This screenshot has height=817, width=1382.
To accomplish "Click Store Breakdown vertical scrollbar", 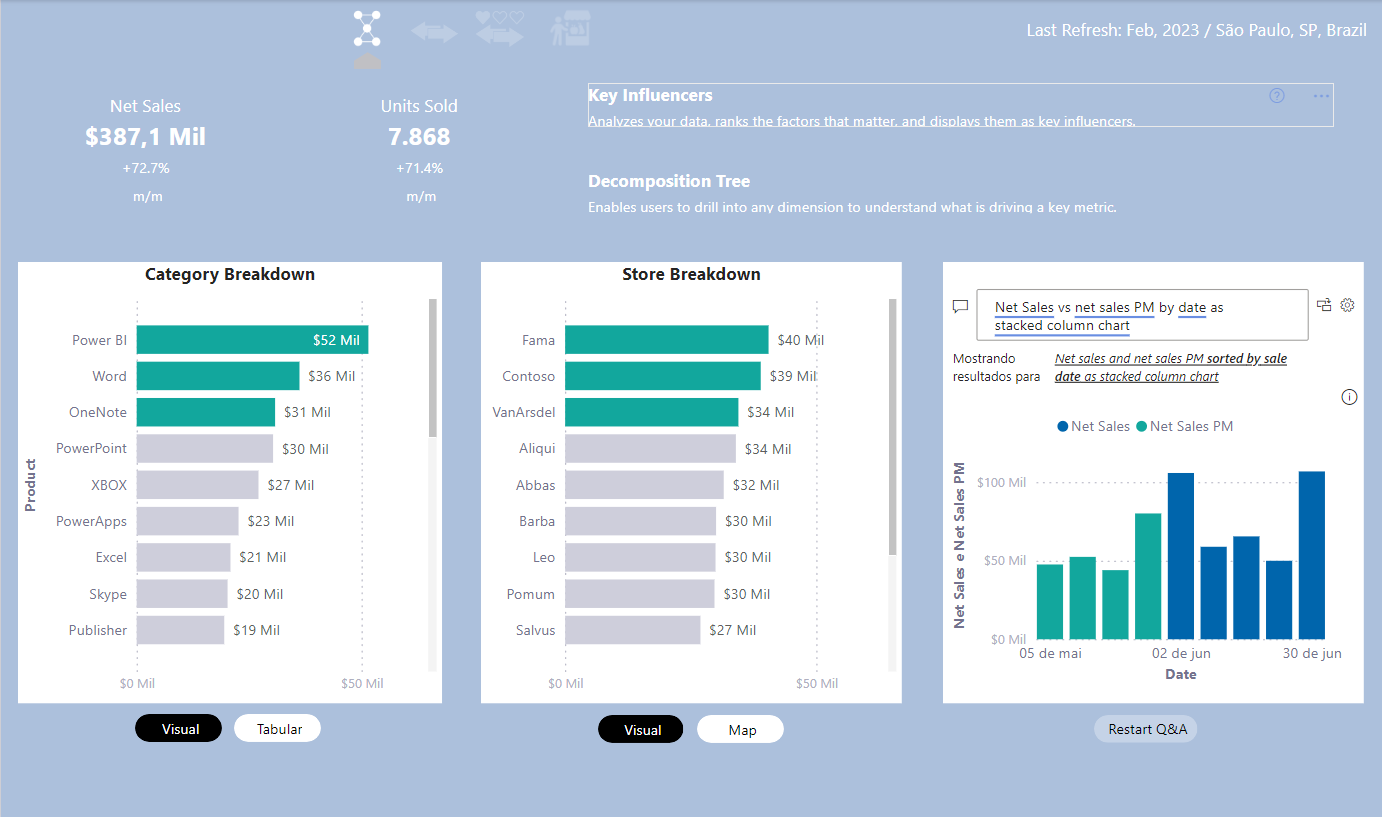I will pyautogui.click(x=893, y=427).
